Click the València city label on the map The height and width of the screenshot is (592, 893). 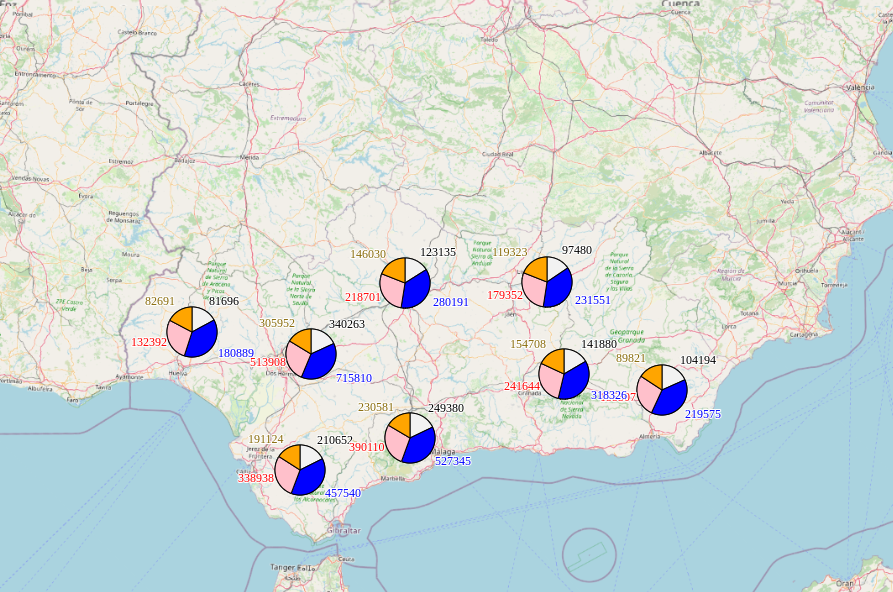[x=859, y=88]
